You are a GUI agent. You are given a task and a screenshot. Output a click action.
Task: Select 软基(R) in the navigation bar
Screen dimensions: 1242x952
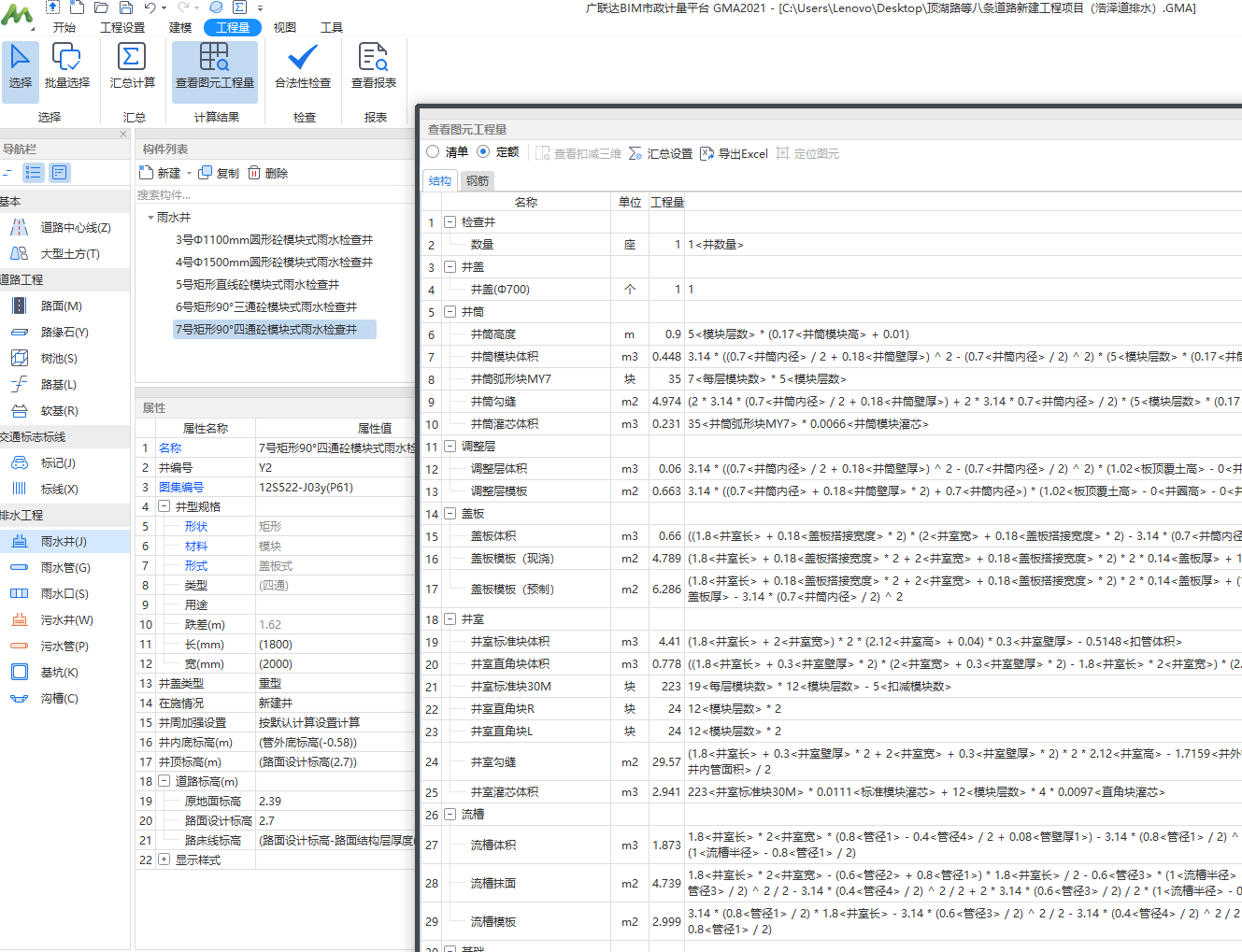tap(64, 410)
